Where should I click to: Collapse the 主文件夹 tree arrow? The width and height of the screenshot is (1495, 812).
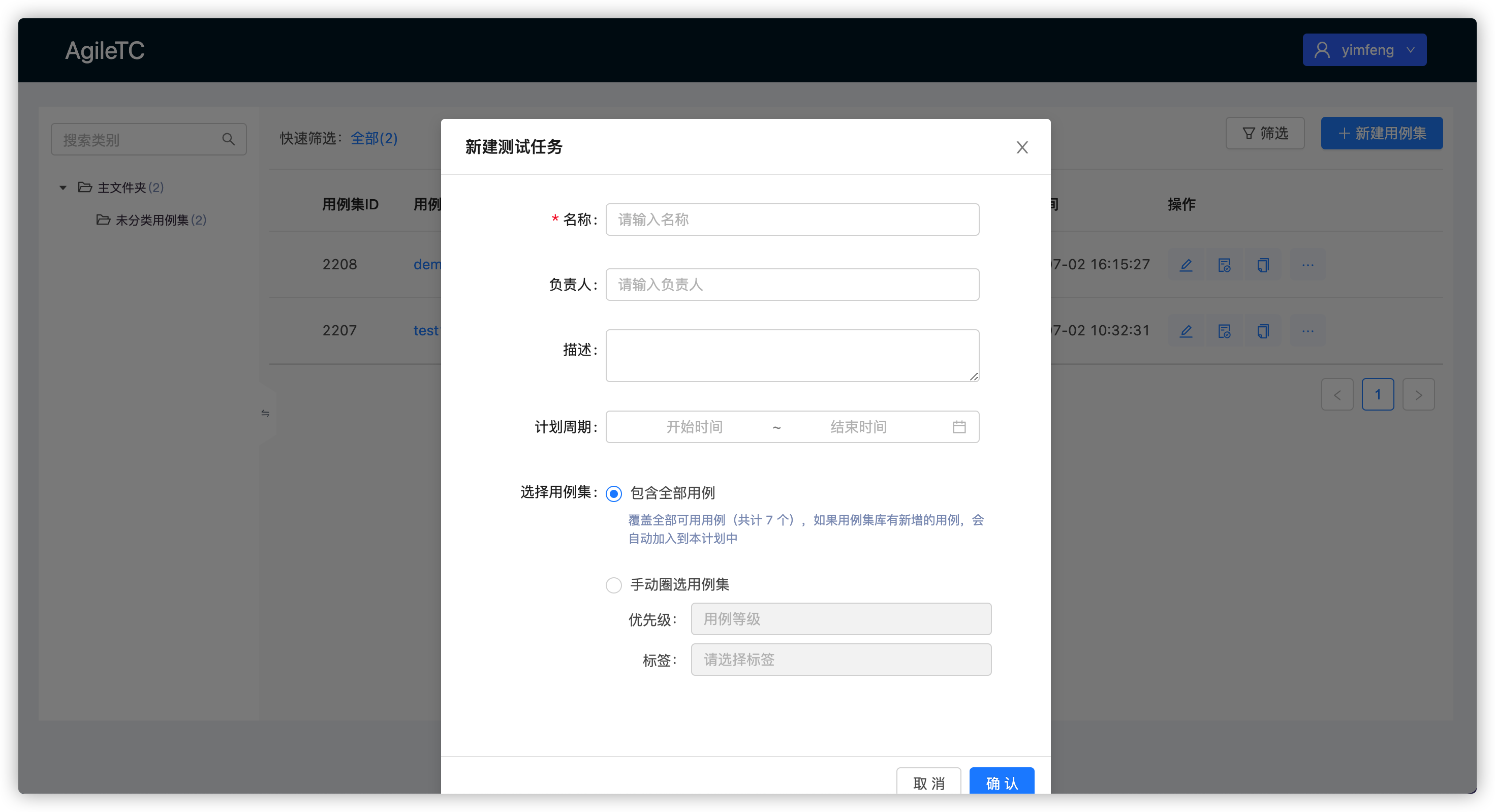[x=63, y=188]
